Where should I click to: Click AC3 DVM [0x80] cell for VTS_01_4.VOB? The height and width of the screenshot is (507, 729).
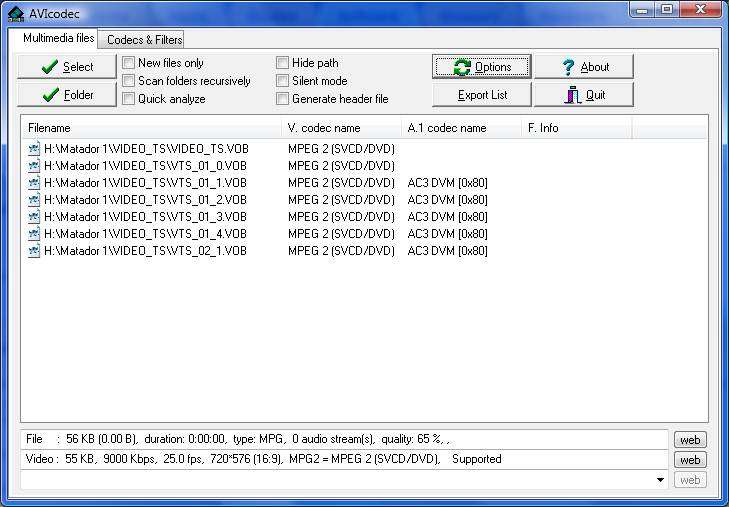447,234
